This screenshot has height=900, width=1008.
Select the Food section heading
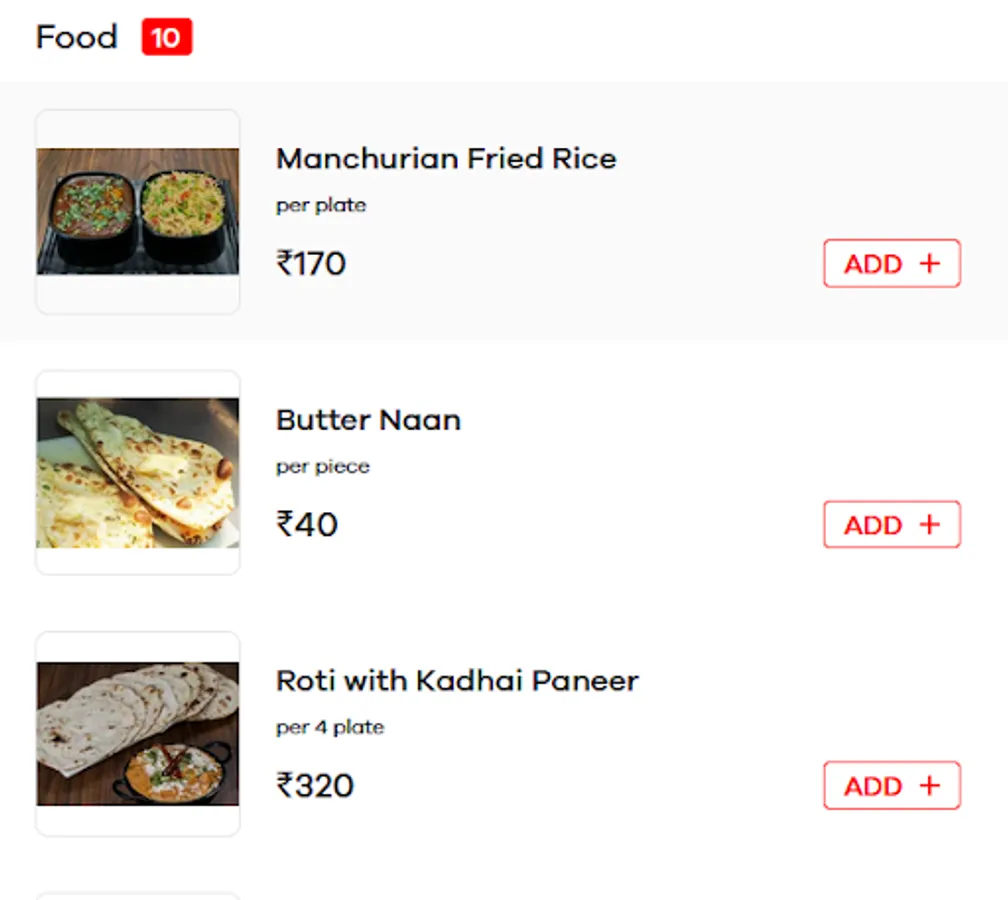tap(76, 38)
